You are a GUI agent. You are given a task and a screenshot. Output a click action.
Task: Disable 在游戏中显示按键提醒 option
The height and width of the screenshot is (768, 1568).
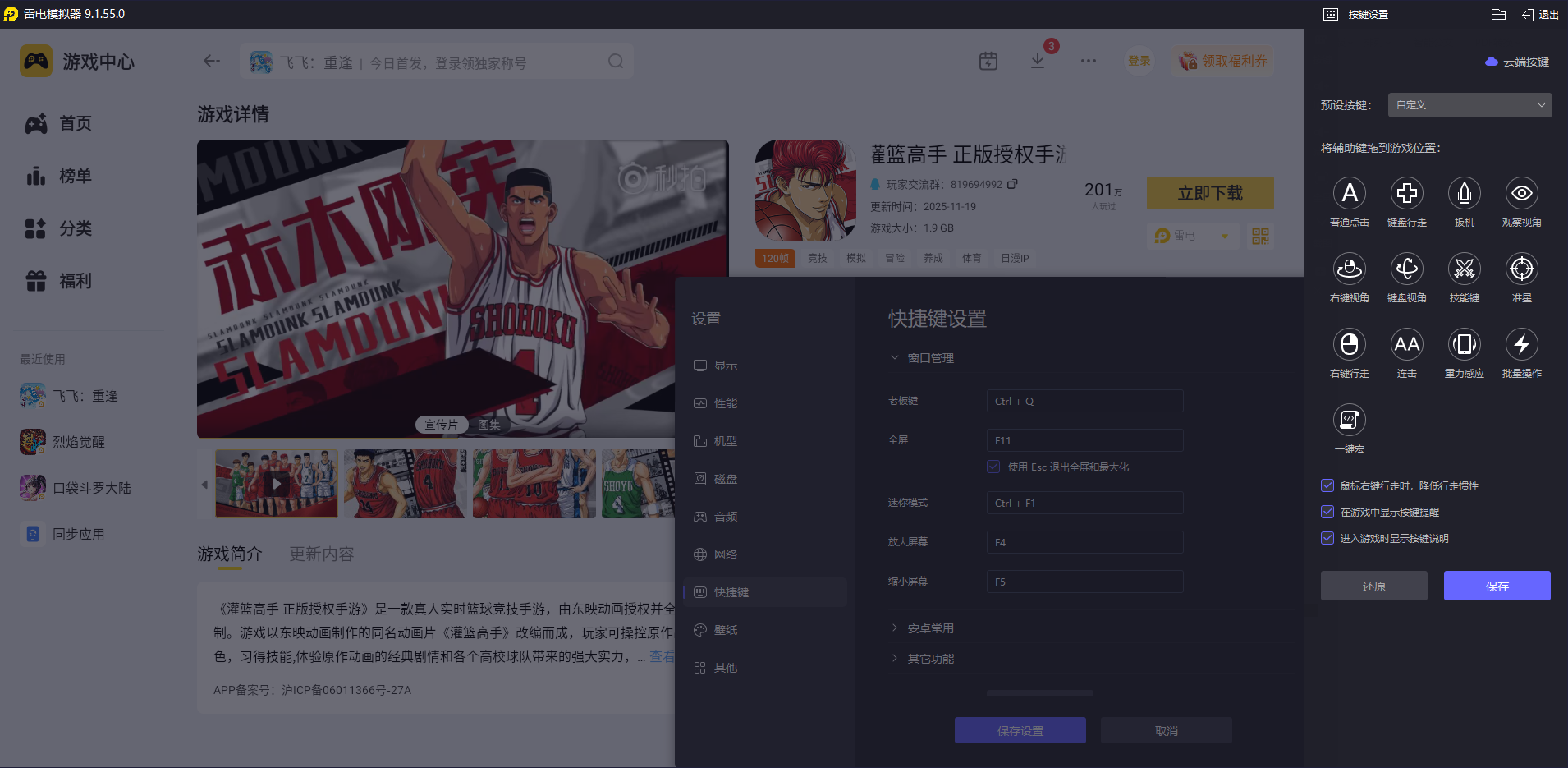tap(1327, 512)
